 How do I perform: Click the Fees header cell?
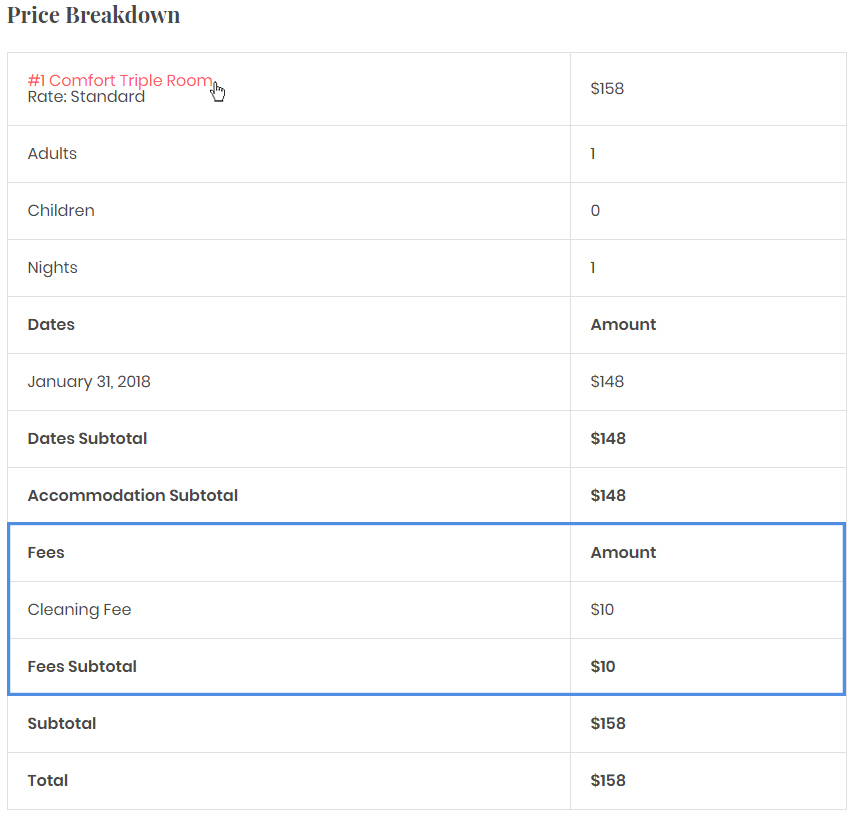pos(46,553)
